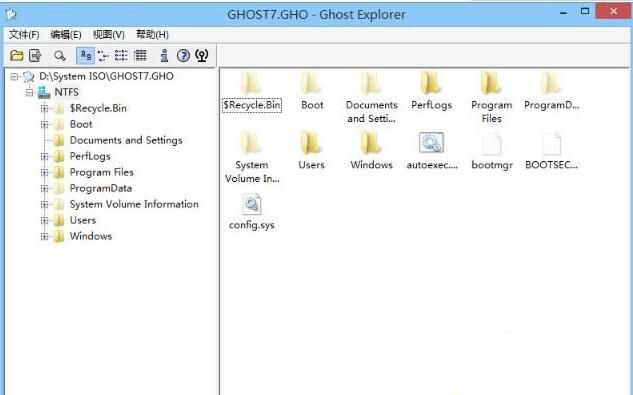Minimize the Ghost Explorer window
The height and width of the screenshot is (395, 633).
point(564,13)
